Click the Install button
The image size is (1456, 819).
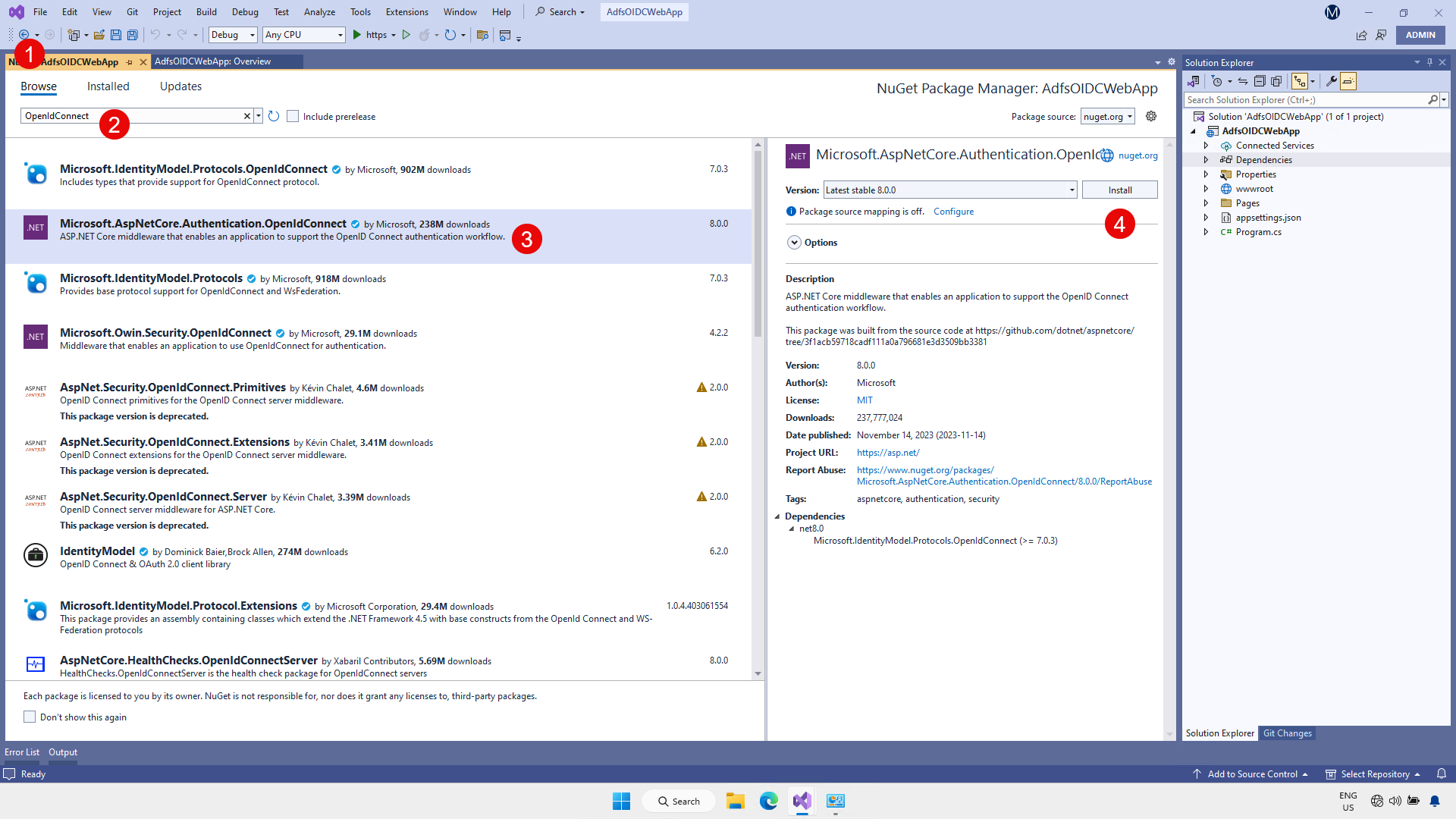(1119, 190)
